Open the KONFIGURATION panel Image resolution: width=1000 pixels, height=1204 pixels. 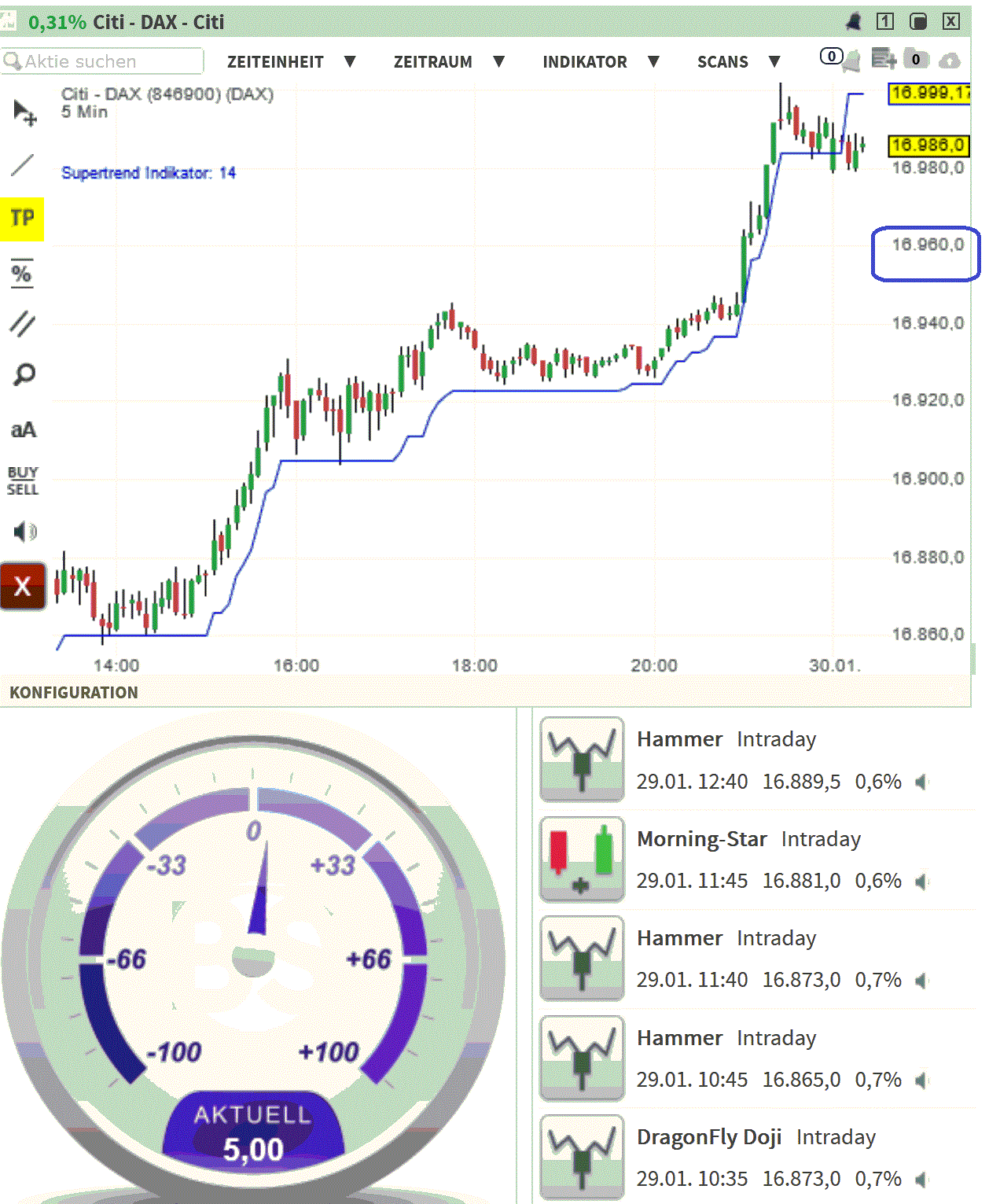tap(73, 693)
